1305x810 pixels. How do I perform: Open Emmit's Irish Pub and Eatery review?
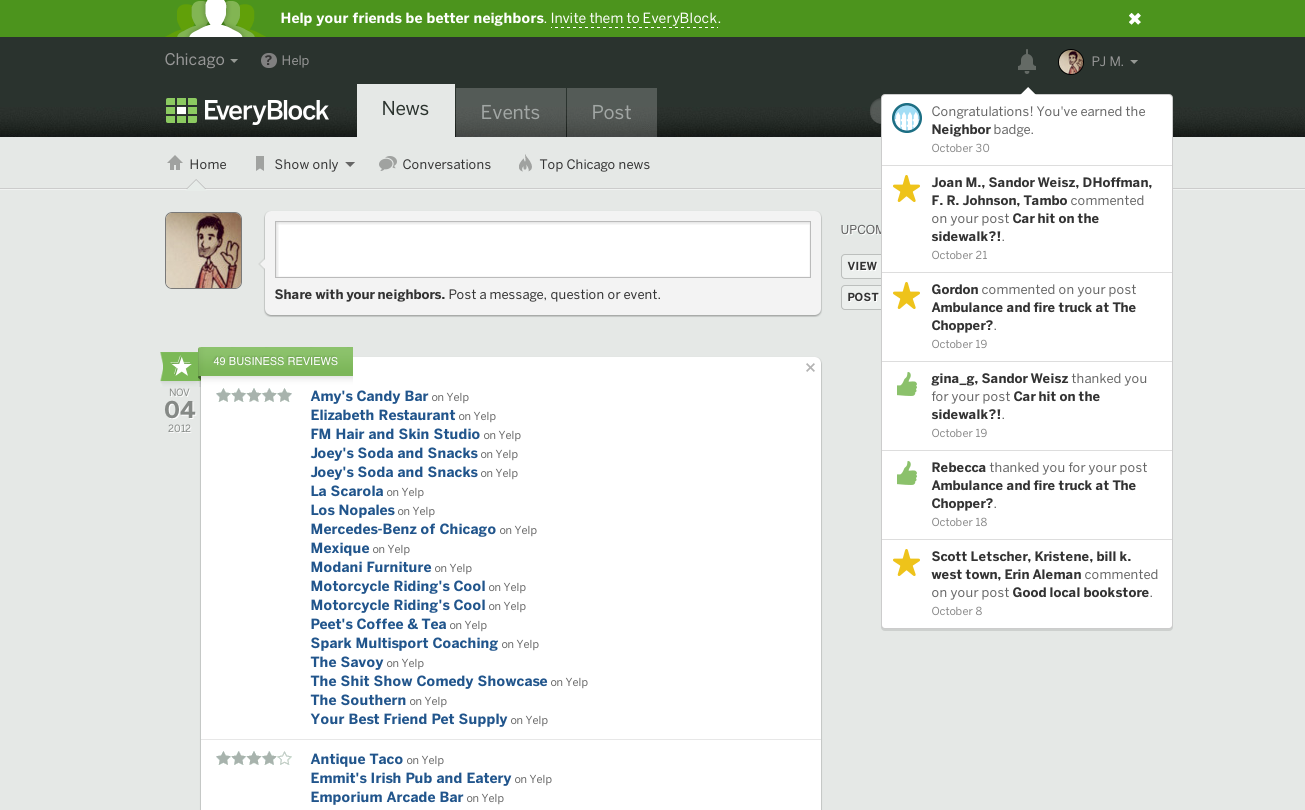(x=411, y=778)
